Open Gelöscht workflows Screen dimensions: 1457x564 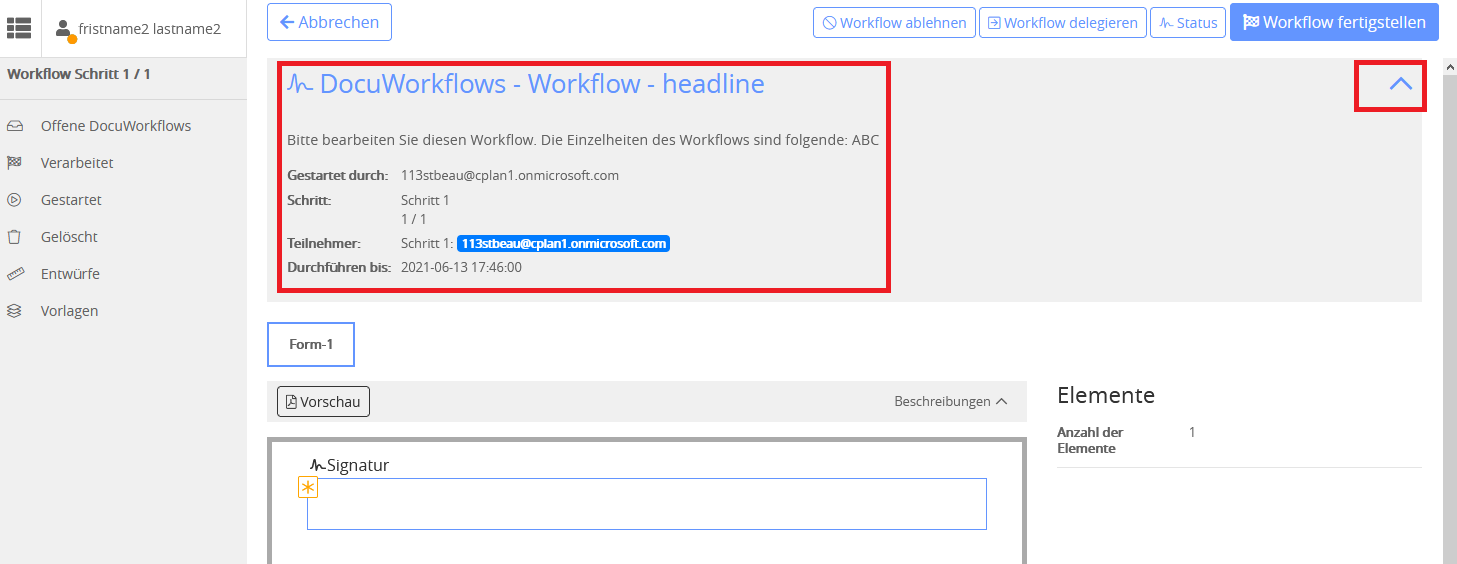coord(69,237)
